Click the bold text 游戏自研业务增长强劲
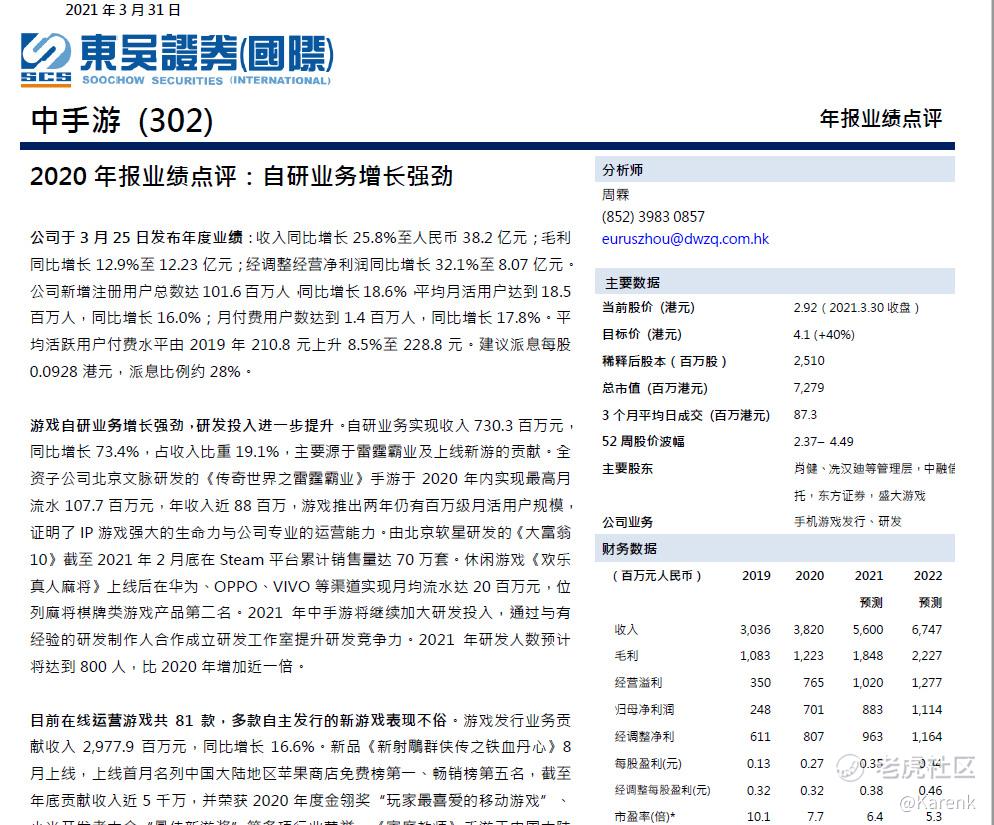Image resolution: width=994 pixels, height=825 pixels. pos(107,425)
